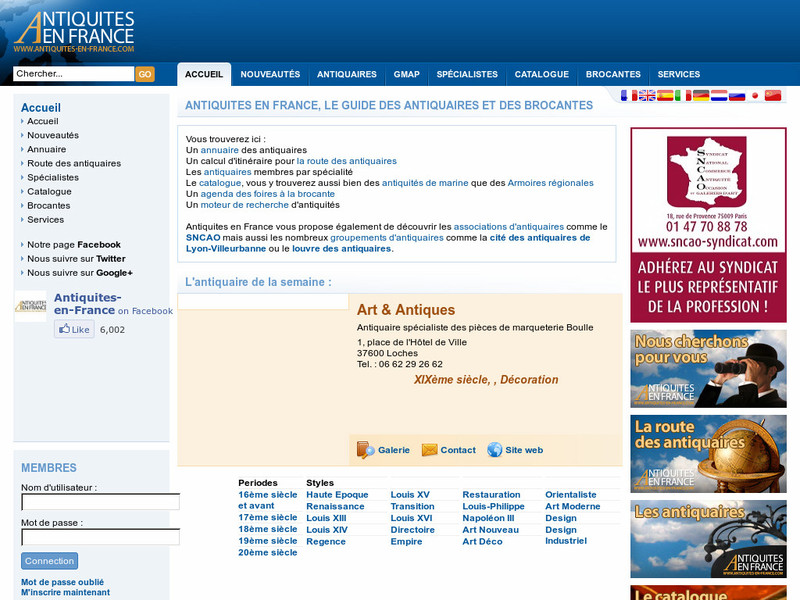This screenshot has height=600, width=800.
Task: Open the CATALOGUE tab
Action: tap(542, 74)
